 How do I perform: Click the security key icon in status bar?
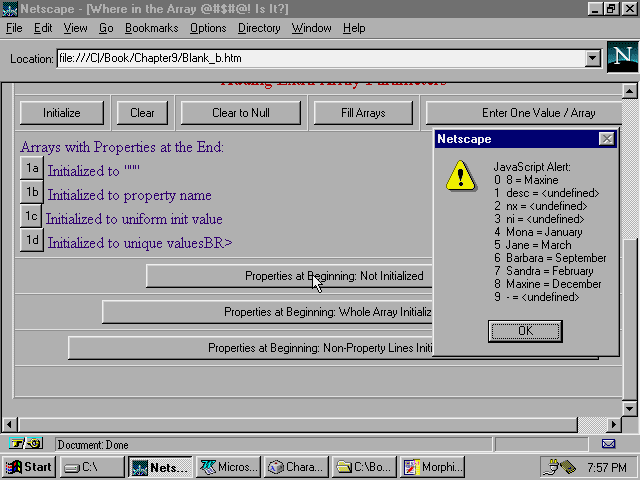26,444
